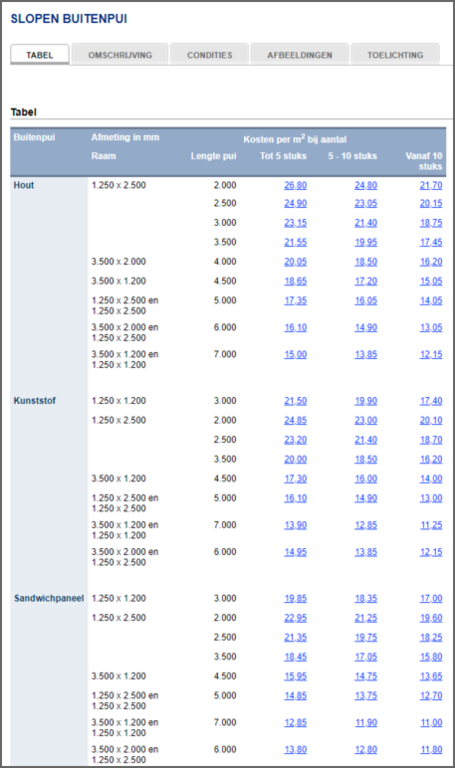Open the 21,70 cost link
Screen dimensions: 455x768
coord(431,185)
